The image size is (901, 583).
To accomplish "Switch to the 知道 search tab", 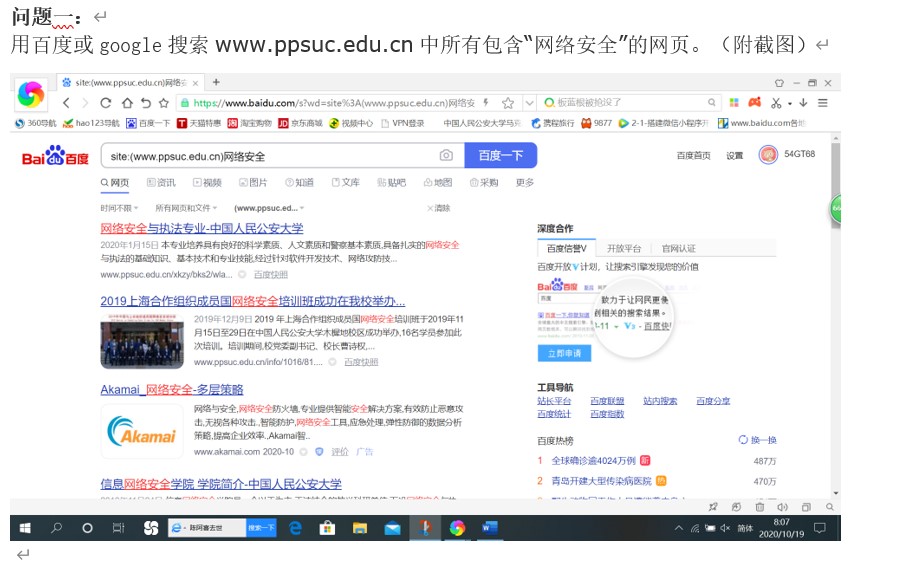I will [x=299, y=182].
